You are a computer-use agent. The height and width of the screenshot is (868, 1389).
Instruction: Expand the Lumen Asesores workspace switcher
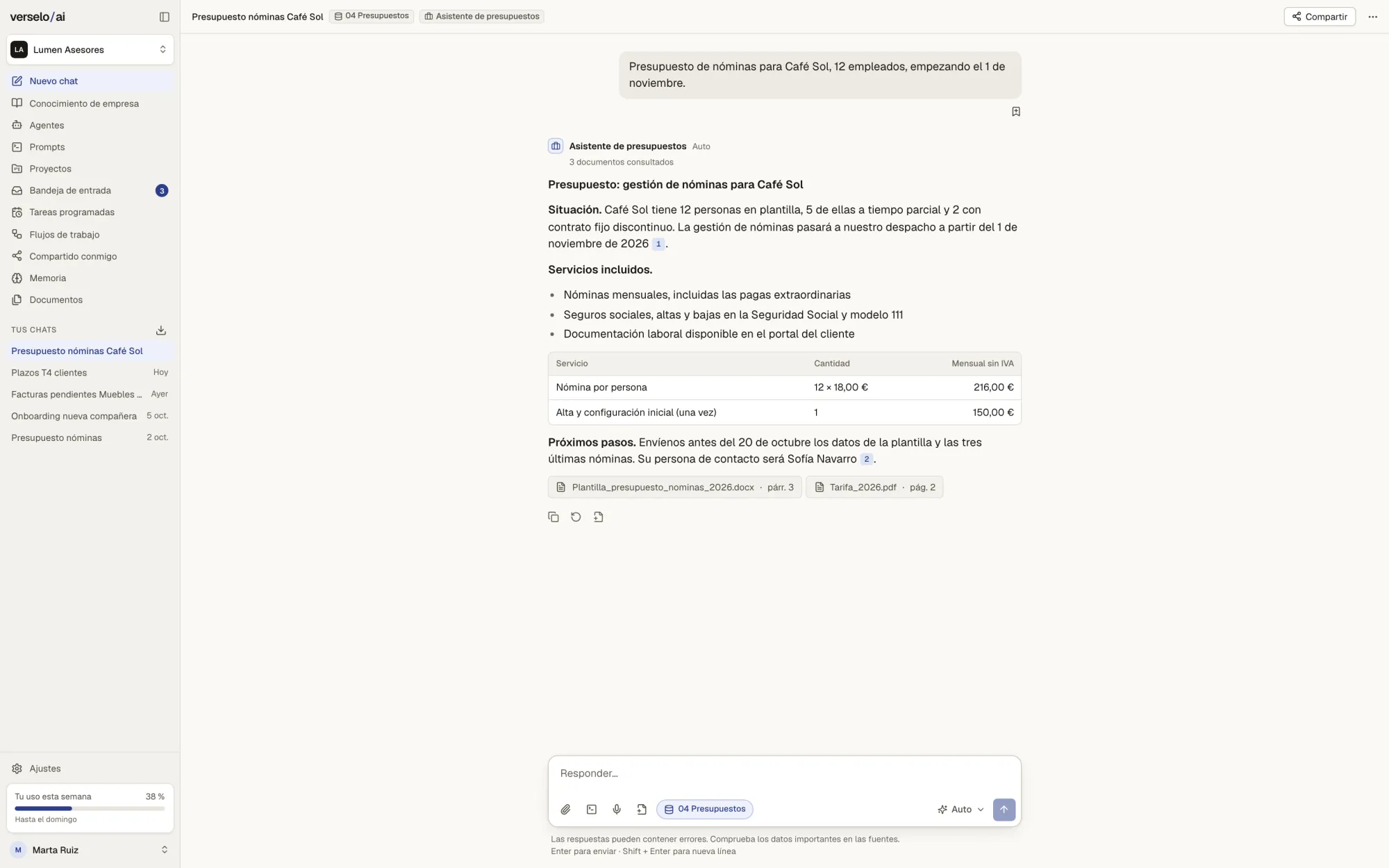point(90,49)
